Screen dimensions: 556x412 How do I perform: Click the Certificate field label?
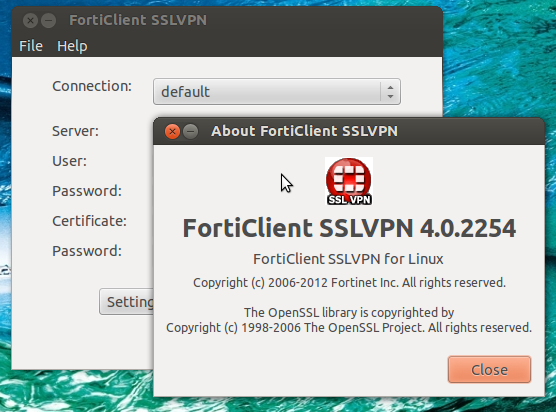click(x=89, y=221)
